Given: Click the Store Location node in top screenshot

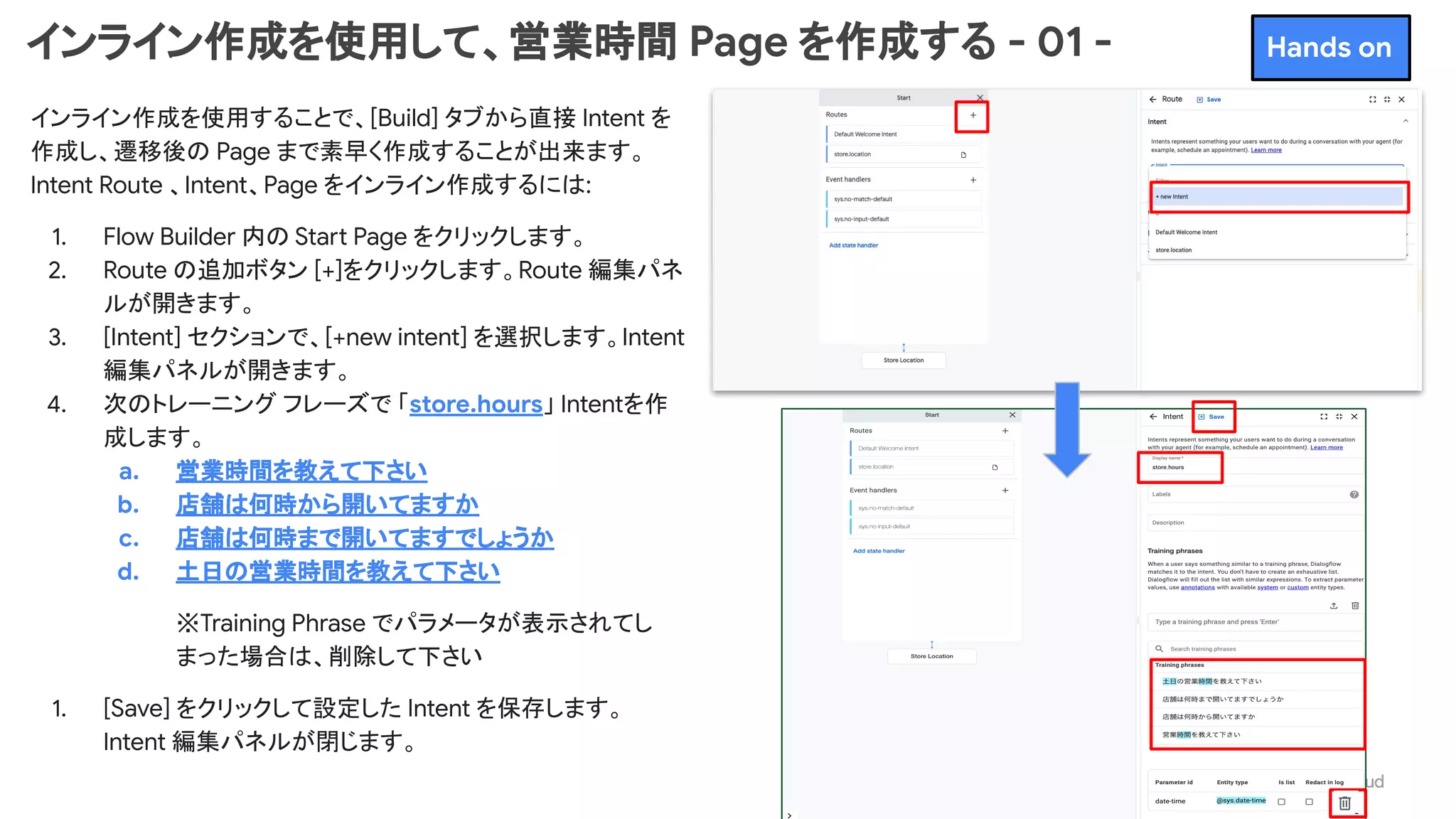Looking at the screenshot, I should 904,360.
